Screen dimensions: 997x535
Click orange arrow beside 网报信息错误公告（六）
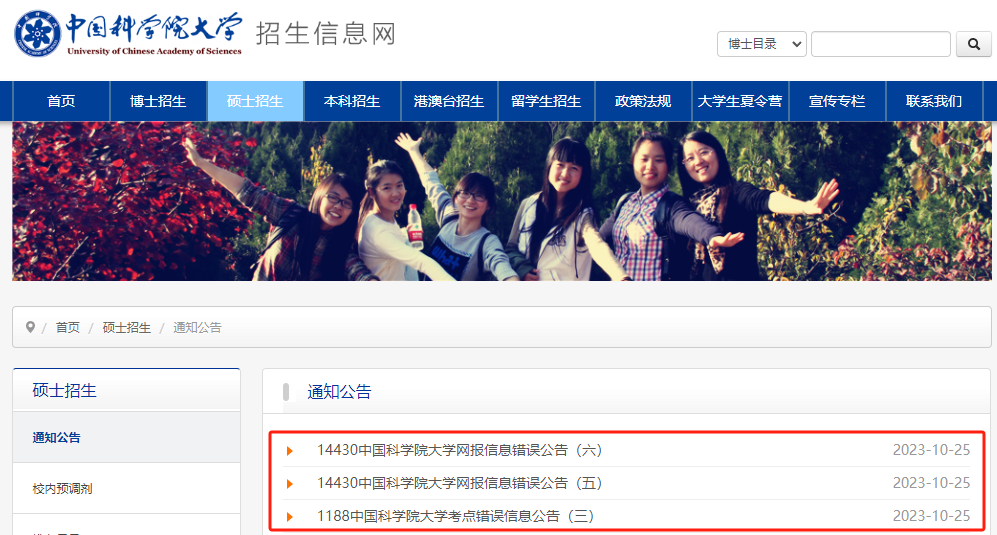tap(289, 451)
